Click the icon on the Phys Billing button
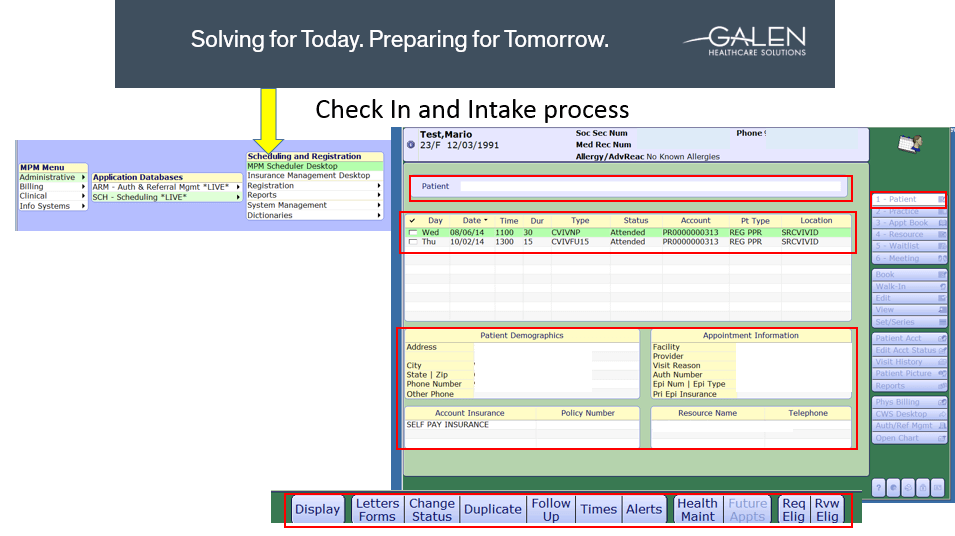The width and height of the screenshot is (955, 536). click(x=941, y=402)
